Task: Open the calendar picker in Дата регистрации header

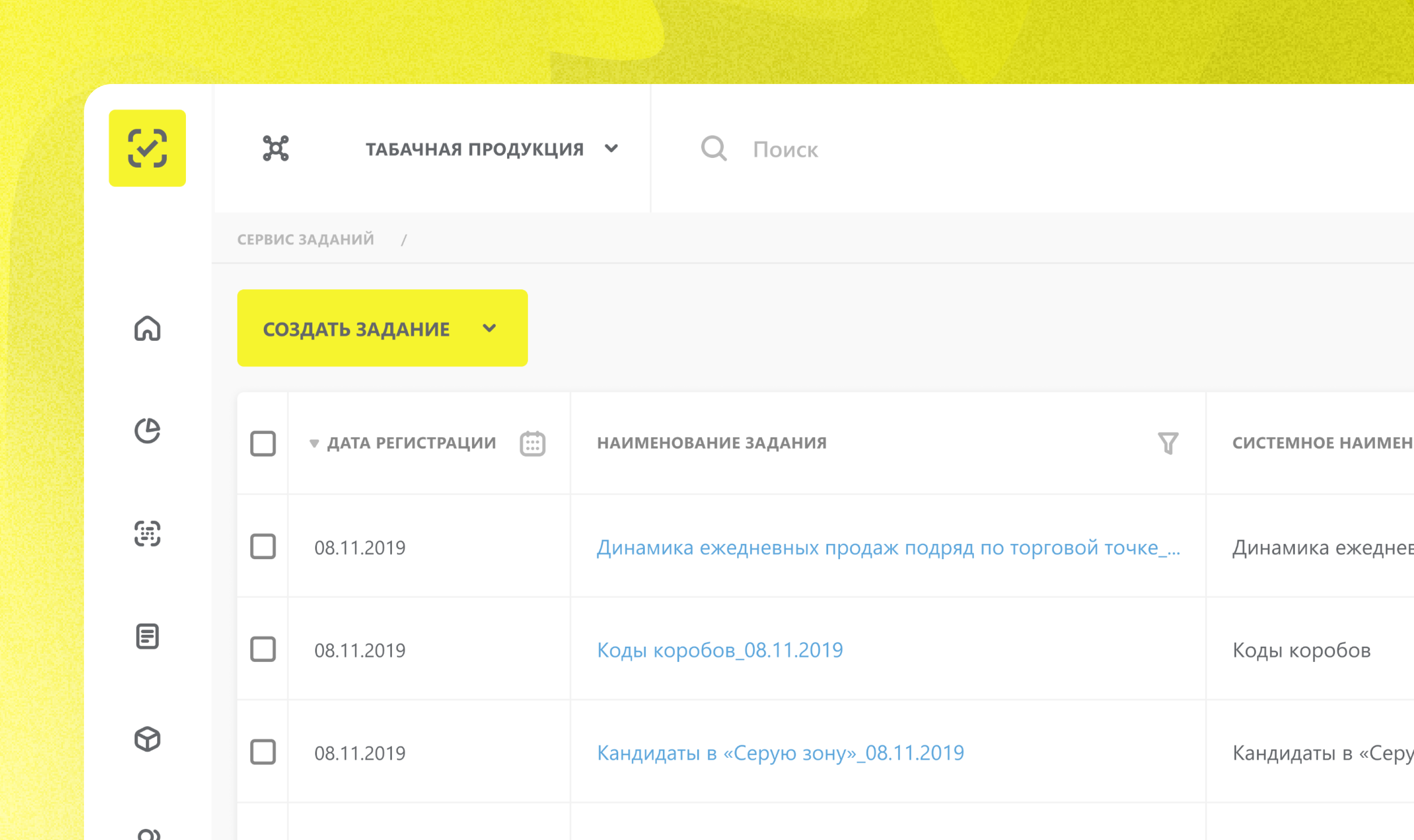Action: coord(532,443)
